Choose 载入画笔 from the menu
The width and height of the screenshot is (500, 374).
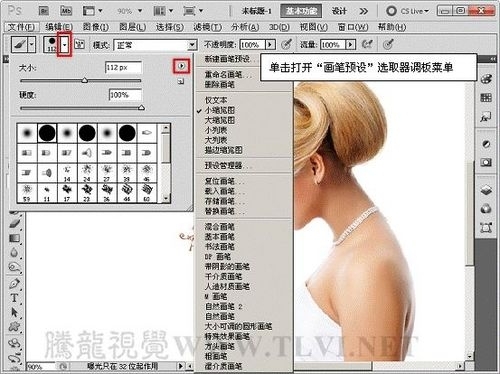pyautogui.click(x=224, y=191)
